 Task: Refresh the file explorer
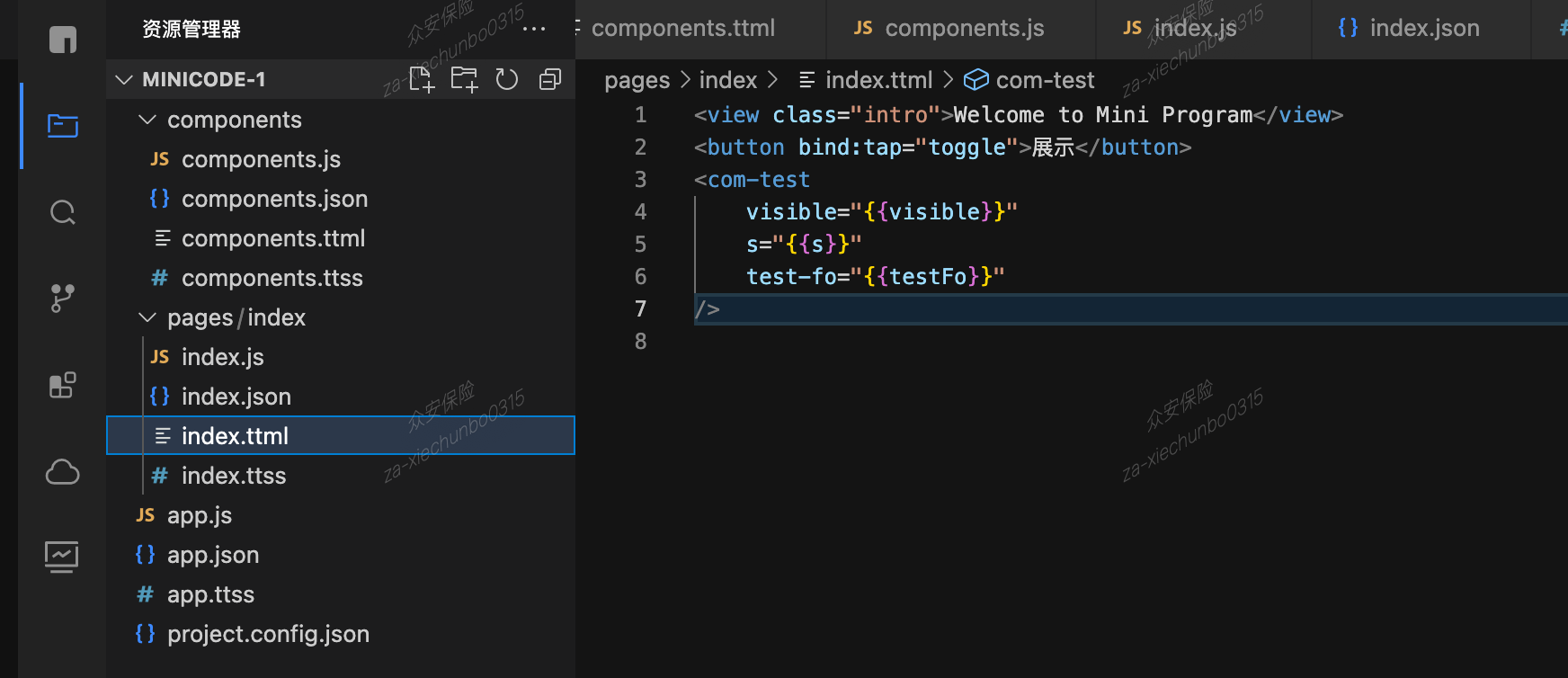point(507,80)
